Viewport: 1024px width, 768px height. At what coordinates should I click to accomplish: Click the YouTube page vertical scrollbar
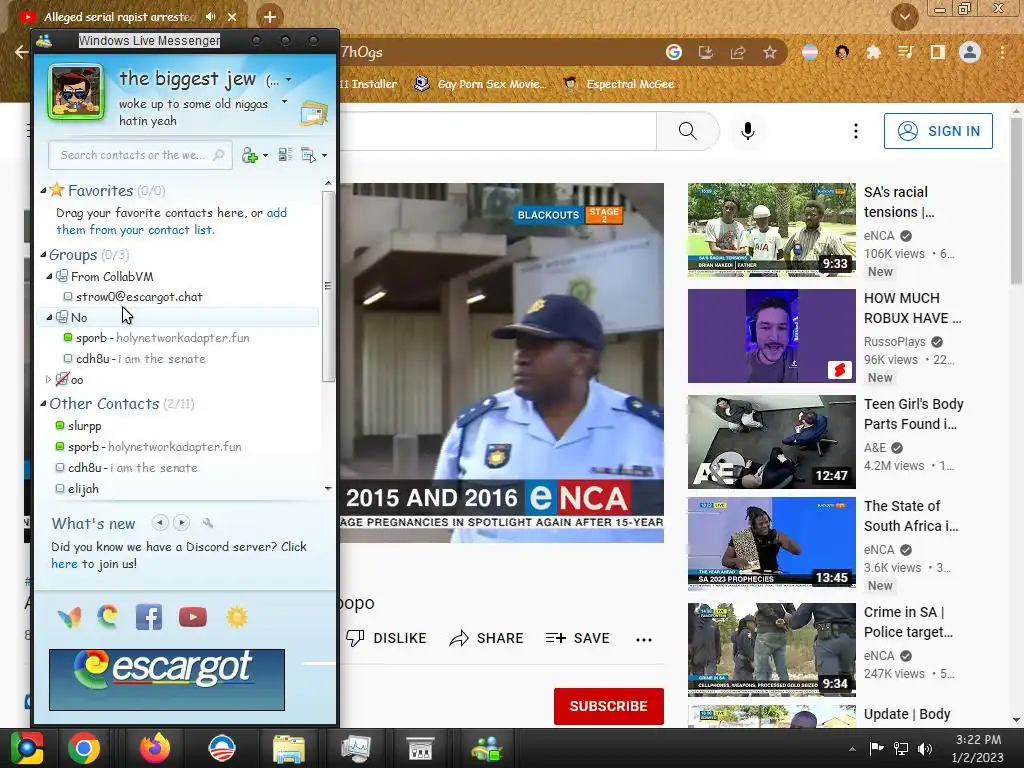[x=1016, y=200]
